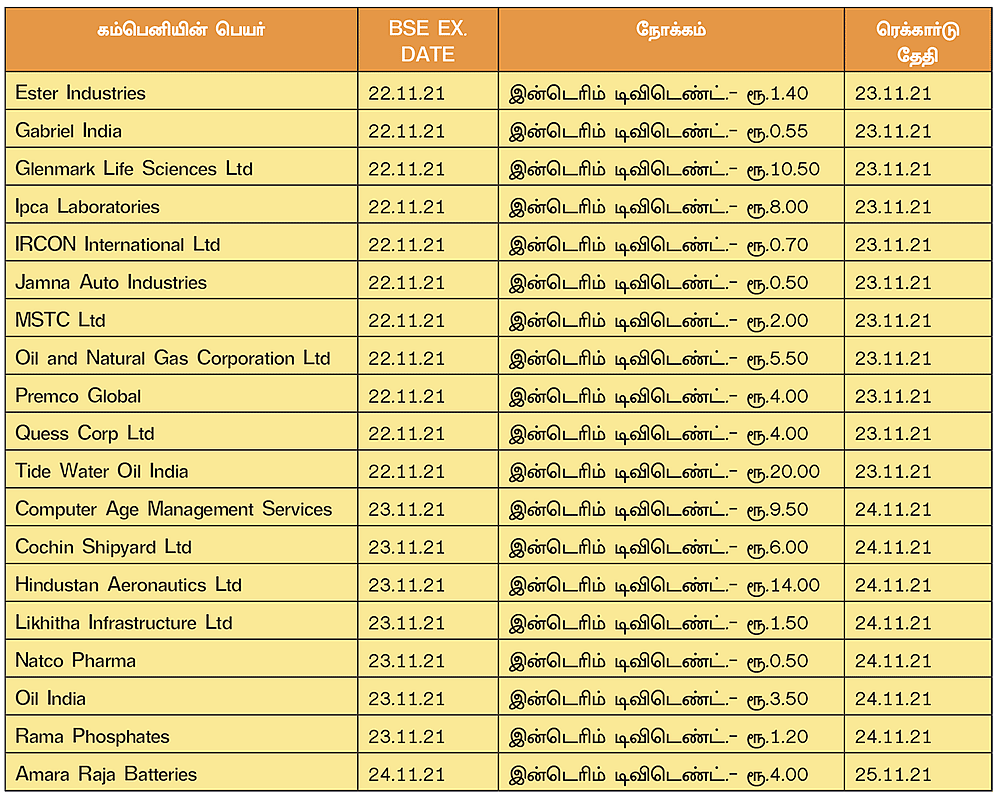Select 'Oil and Natural Gas Corporation Ltd'
The width and height of the screenshot is (1000, 799).
pos(173,358)
